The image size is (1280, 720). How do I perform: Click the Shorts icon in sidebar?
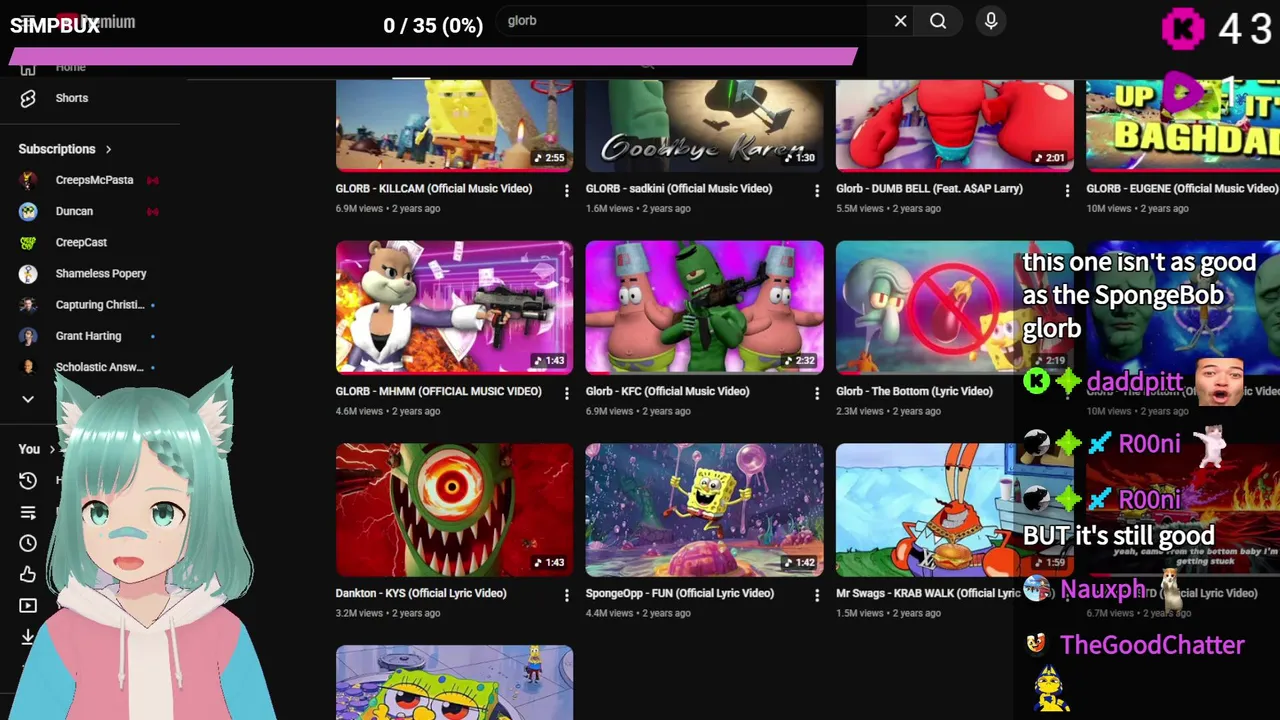(28, 98)
